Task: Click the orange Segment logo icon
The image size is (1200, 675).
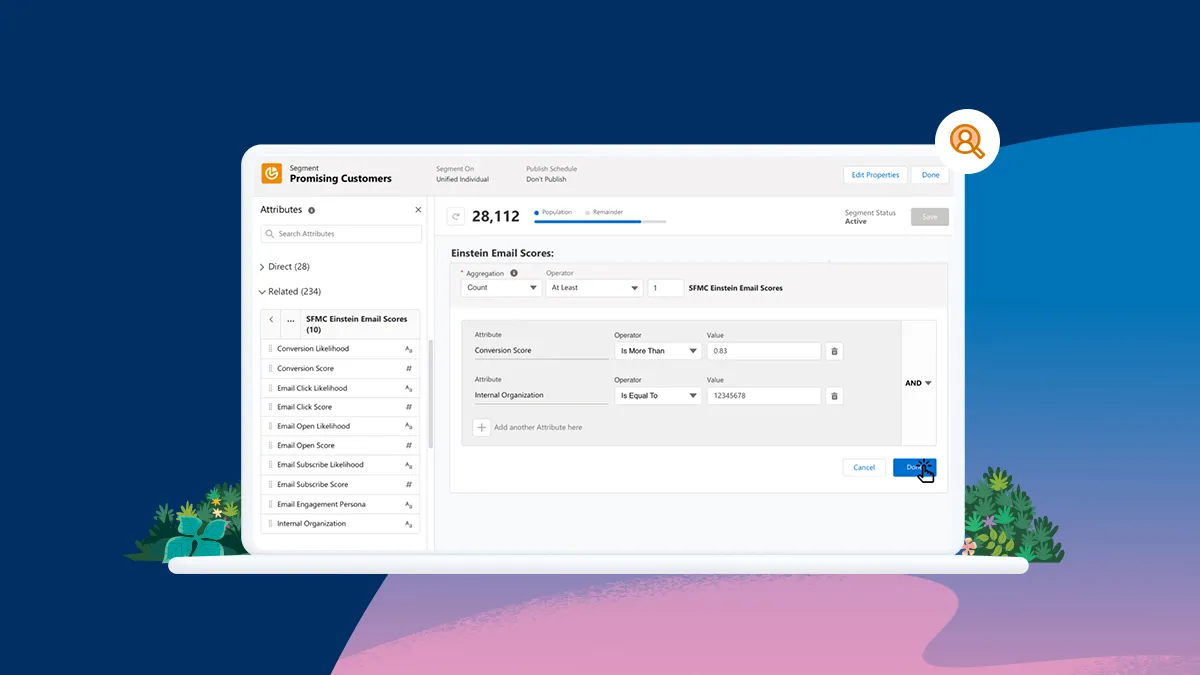Action: coord(270,173)
